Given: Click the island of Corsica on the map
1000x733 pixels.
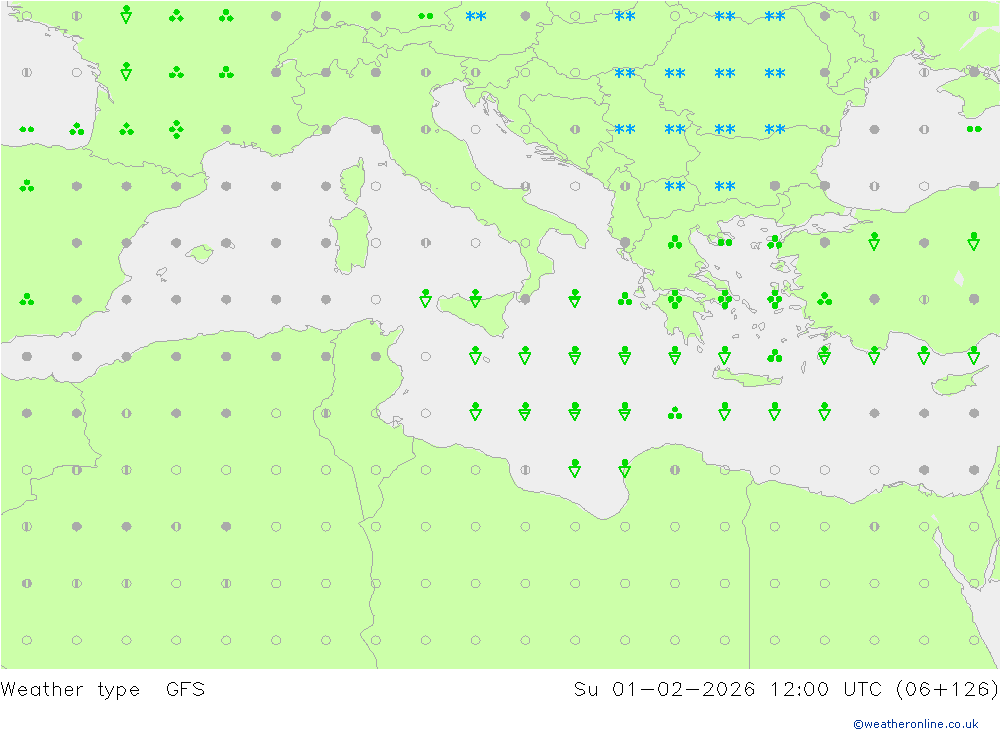Looking at the screenshot, I should tap(354, 181).
